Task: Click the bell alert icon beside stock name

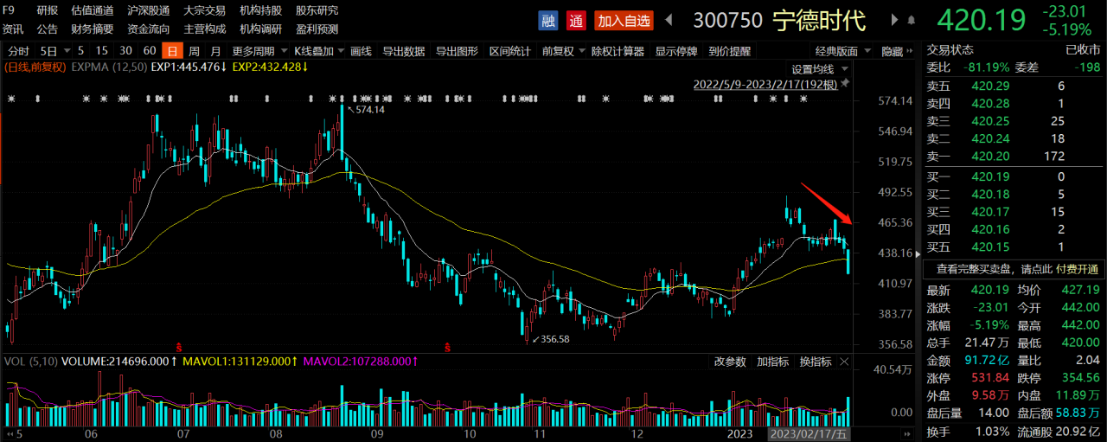Action: (x=912, y=20)
